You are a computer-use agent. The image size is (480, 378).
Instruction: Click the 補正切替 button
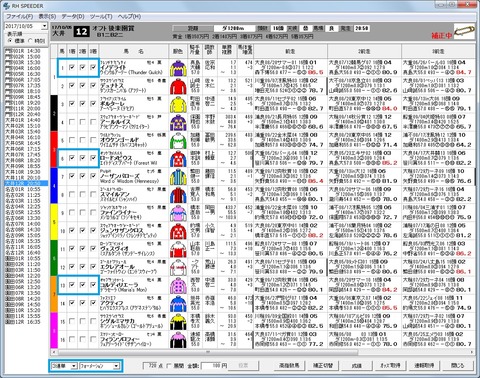click(x=322, y=365)
